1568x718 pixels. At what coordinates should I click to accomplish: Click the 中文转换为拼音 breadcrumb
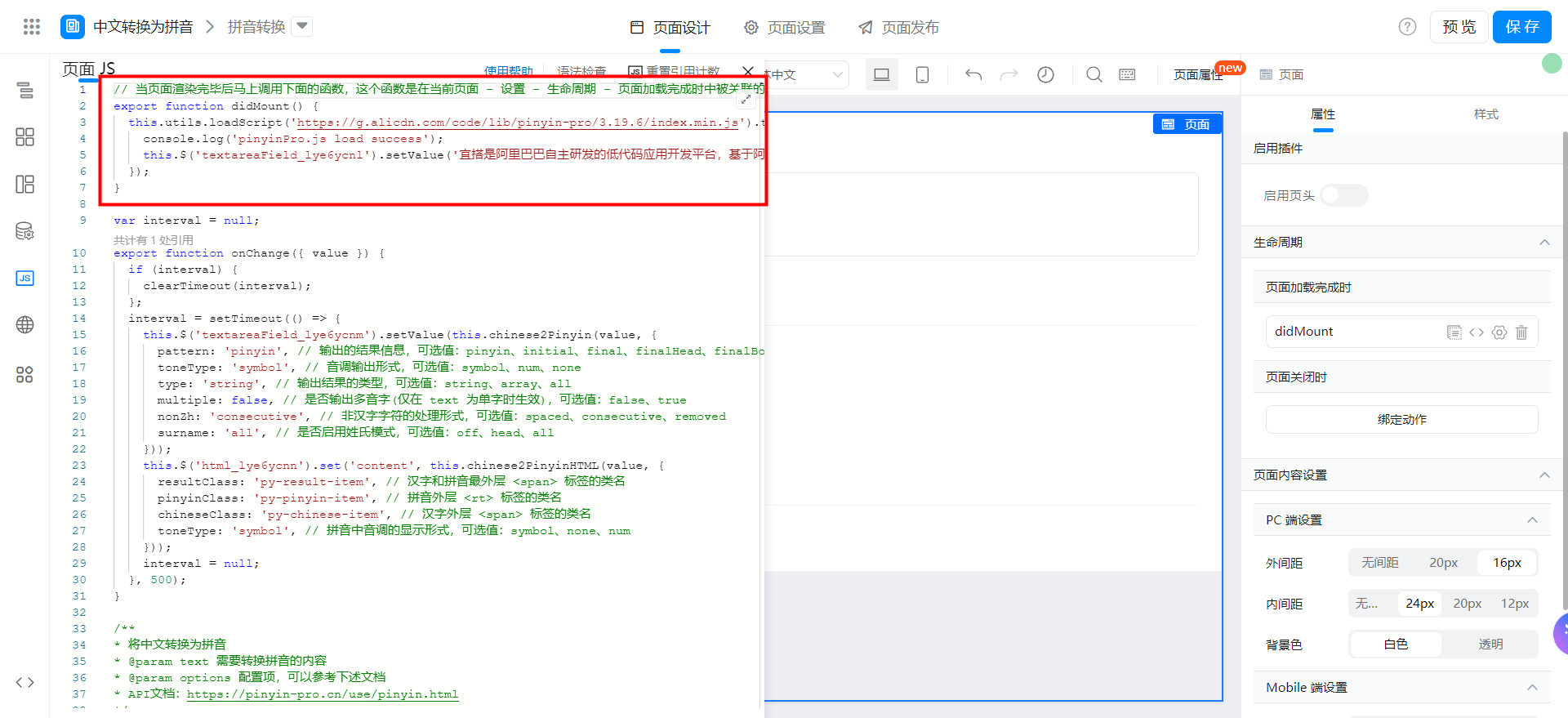coord(143,27)
